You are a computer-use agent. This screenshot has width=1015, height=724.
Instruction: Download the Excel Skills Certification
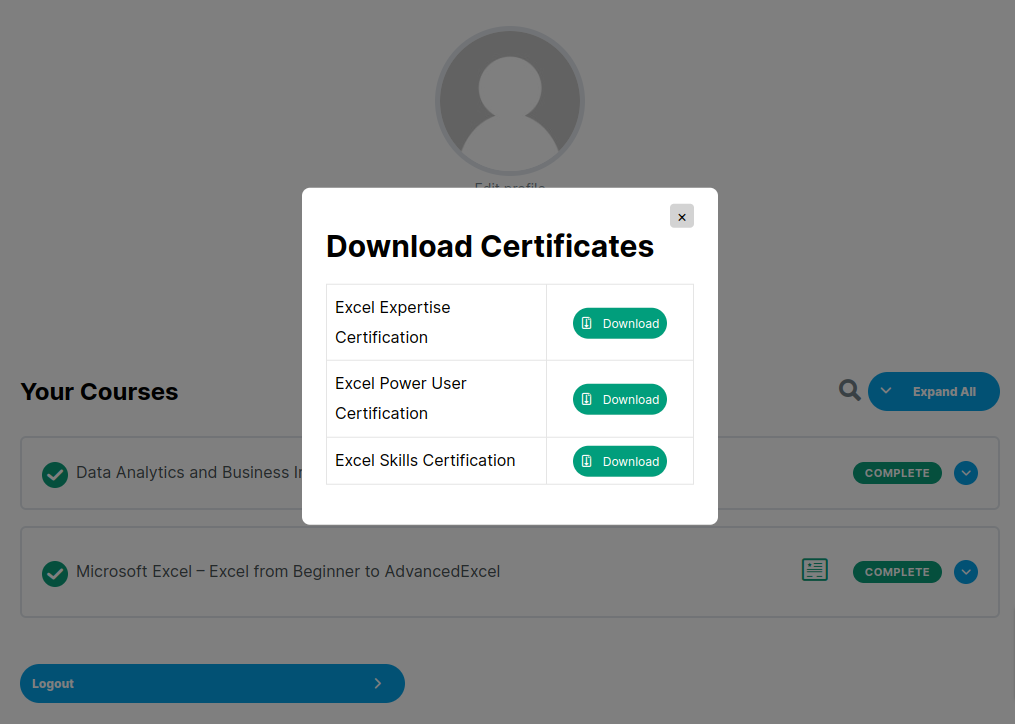pyautogui.click(x=619, y=461)
